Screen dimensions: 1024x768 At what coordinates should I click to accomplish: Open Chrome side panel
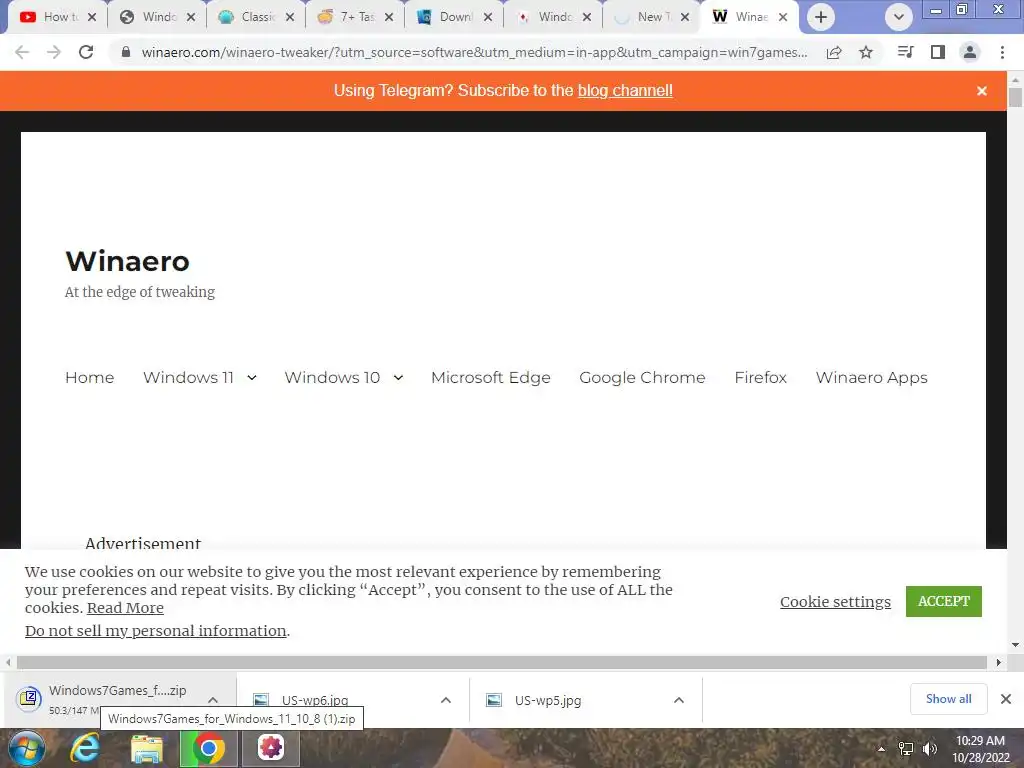[x=938, y=52]
